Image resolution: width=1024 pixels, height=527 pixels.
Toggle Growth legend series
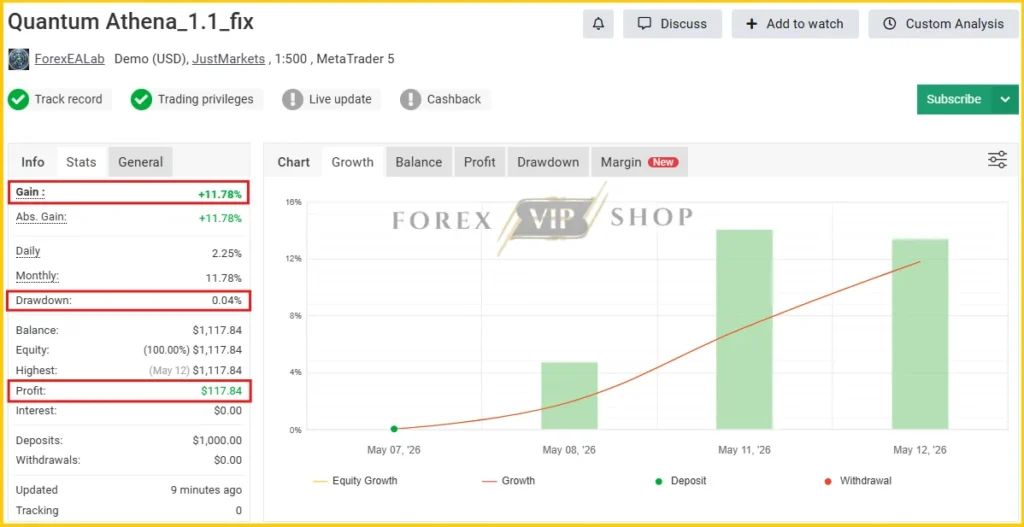508,481
